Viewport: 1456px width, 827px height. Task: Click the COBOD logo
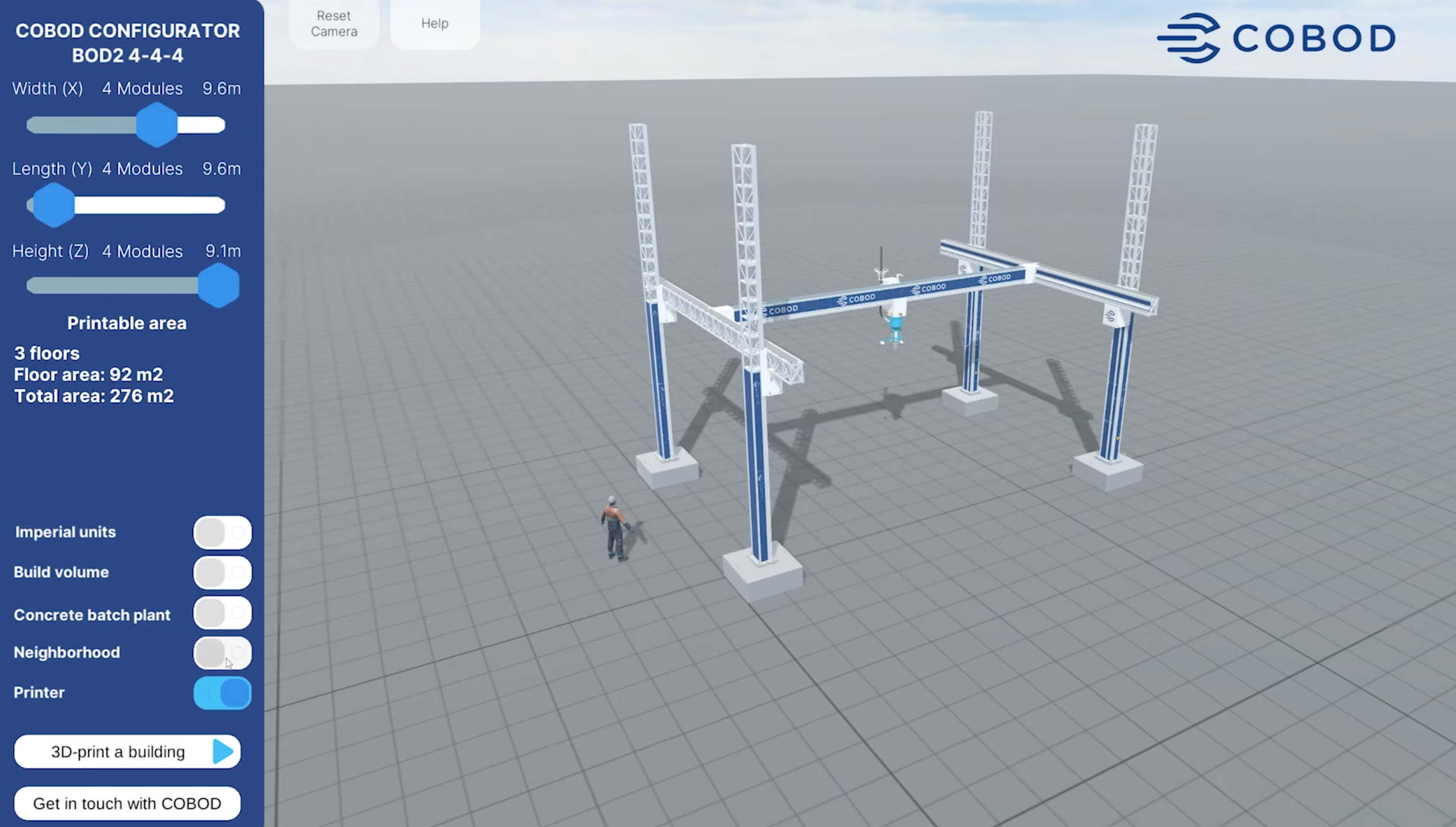(1276, 38)
